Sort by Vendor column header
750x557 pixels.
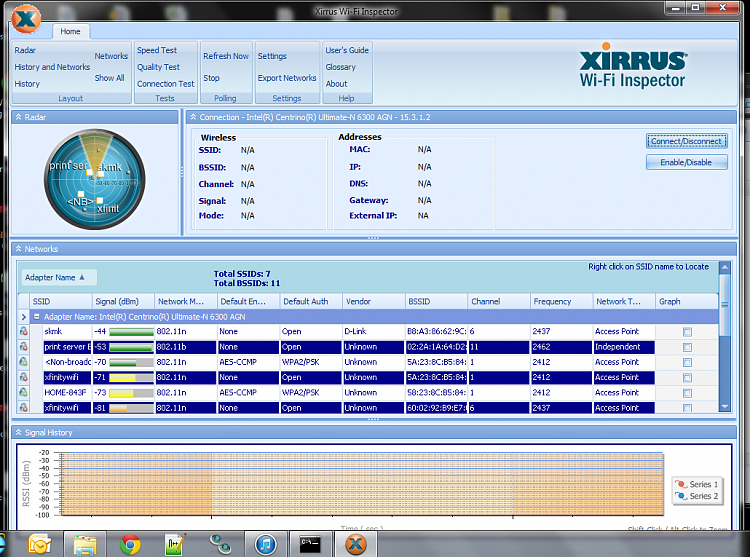[x=374, y=302]
